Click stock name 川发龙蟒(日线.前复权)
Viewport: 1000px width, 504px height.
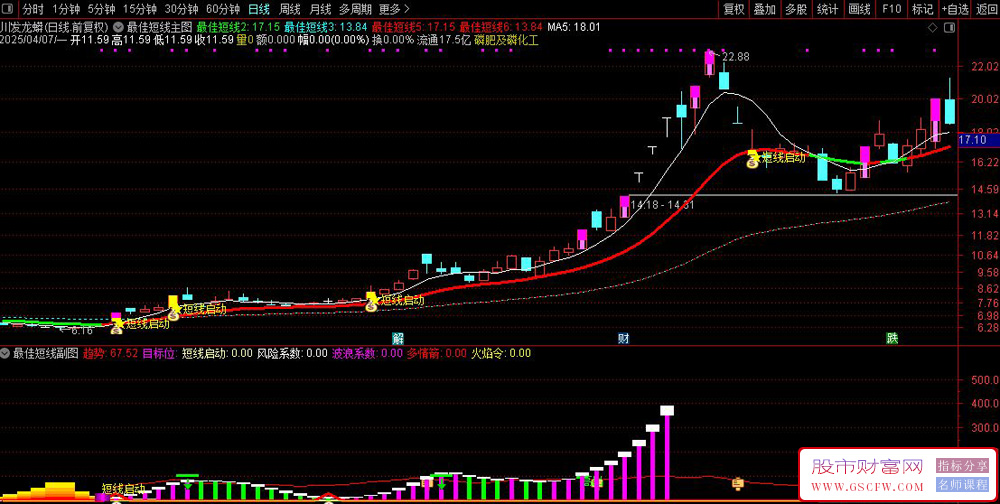tap(55, 27)
